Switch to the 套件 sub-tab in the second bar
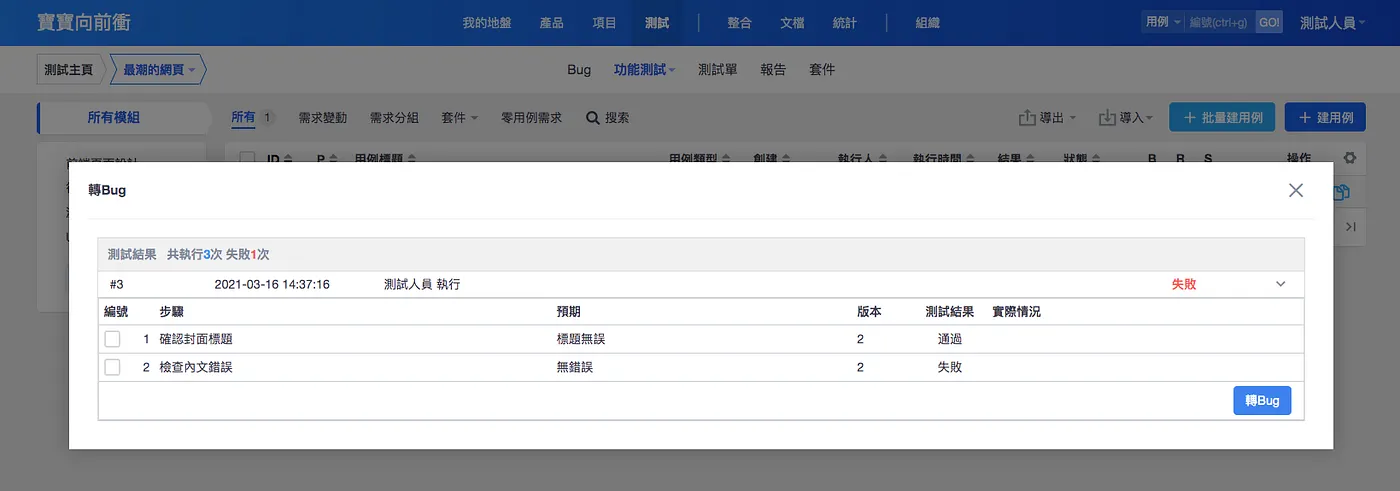Image resolution: width=1400 pixels, height=491 pixels. [822, 70]
